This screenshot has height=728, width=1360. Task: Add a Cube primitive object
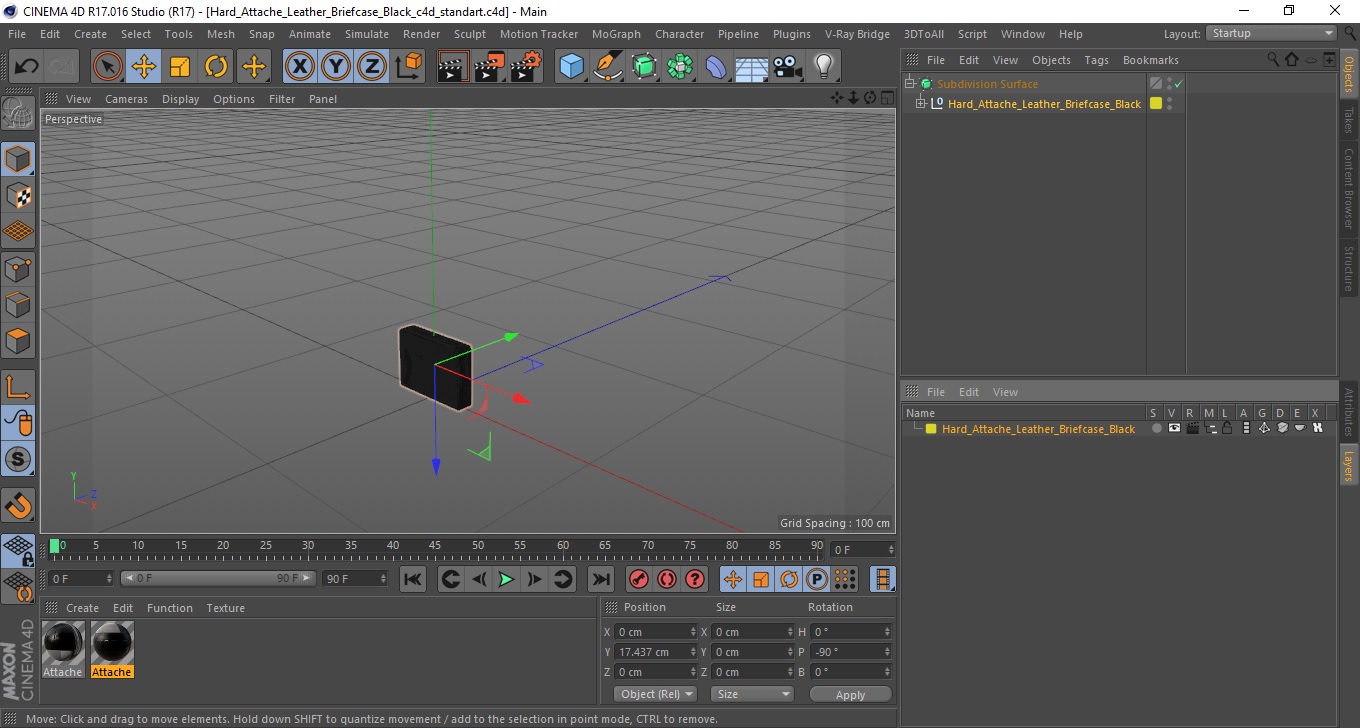click(571, 67)
